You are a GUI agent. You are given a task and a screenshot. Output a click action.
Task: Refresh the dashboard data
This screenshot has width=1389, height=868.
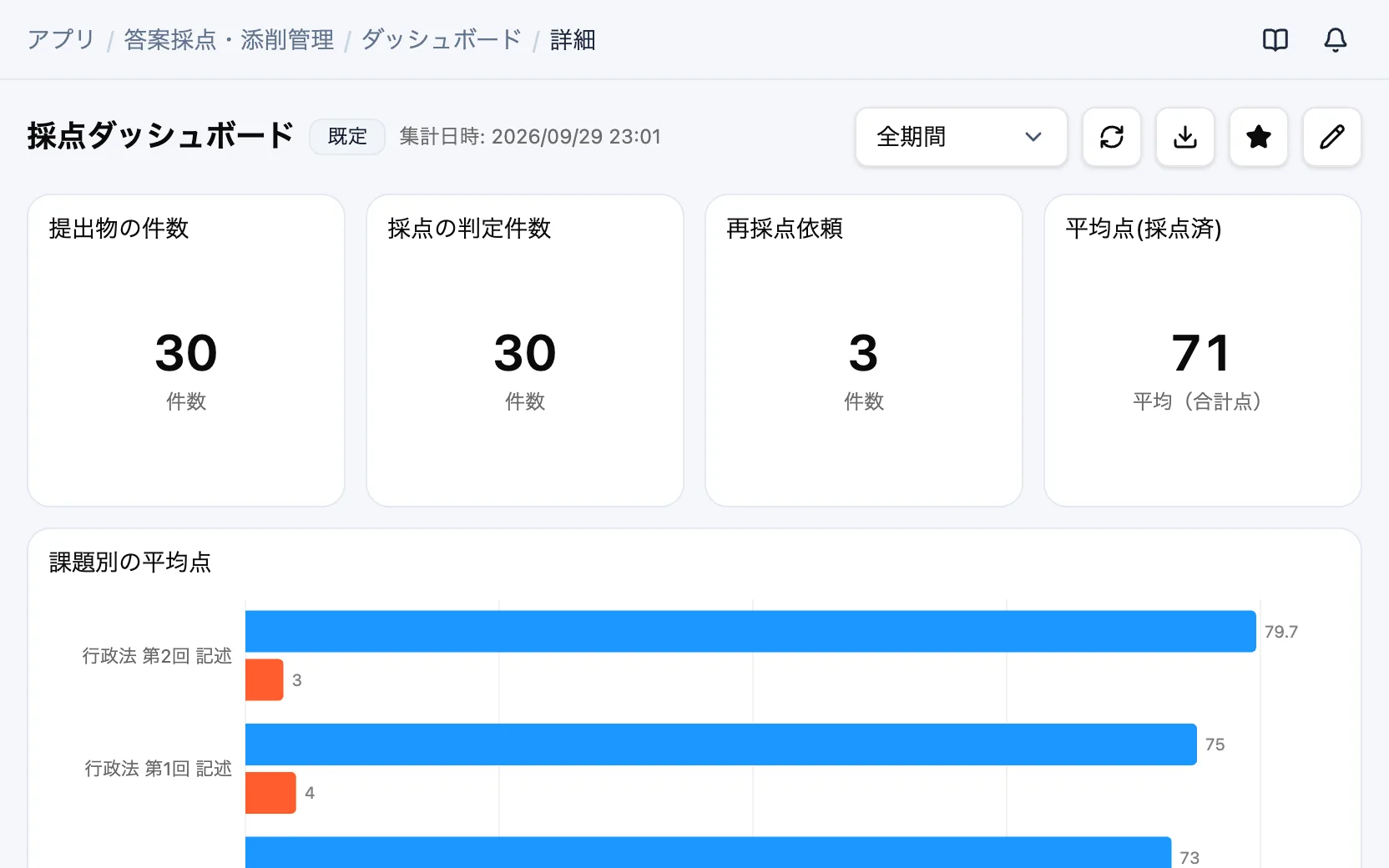click(x=1112, y=137)
